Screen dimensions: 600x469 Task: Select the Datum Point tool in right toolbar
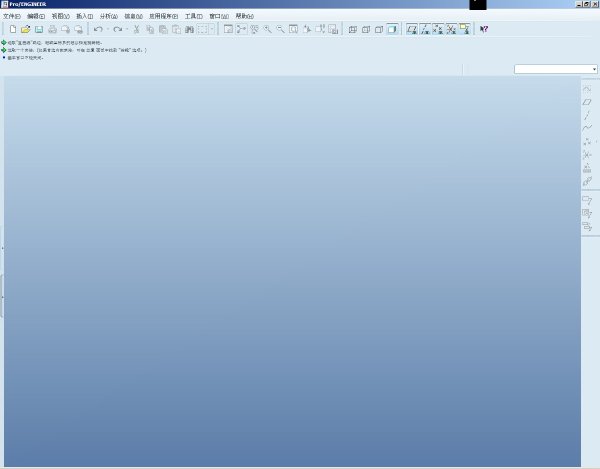click(x=587, y=142)
